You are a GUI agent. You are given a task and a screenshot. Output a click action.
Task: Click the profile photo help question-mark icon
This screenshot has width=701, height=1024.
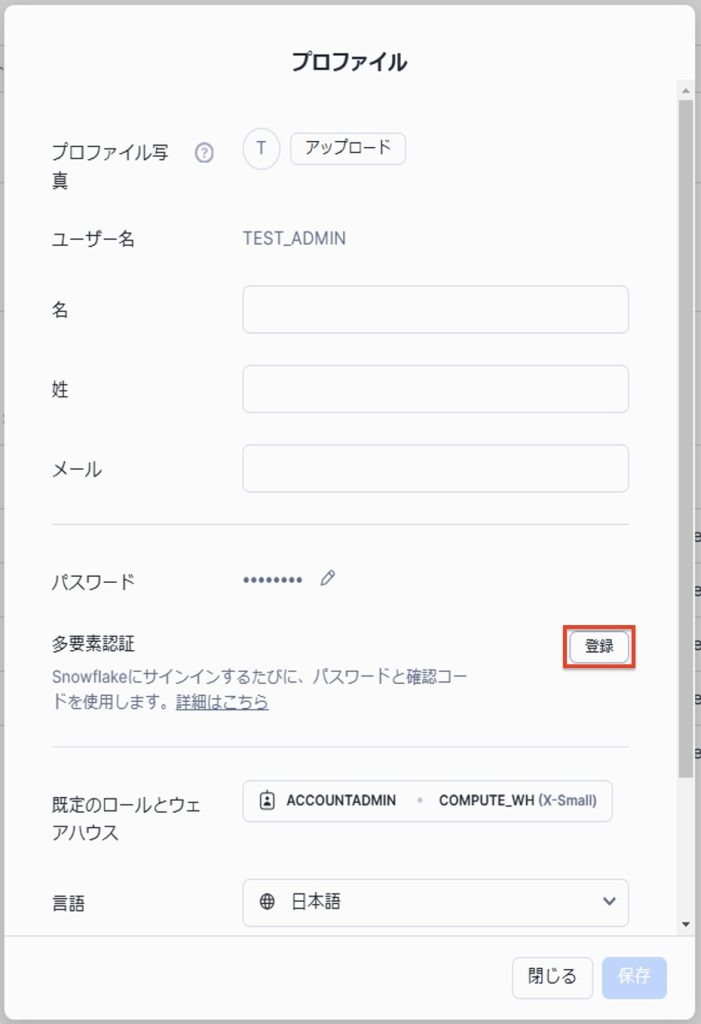tap(204, 153)
